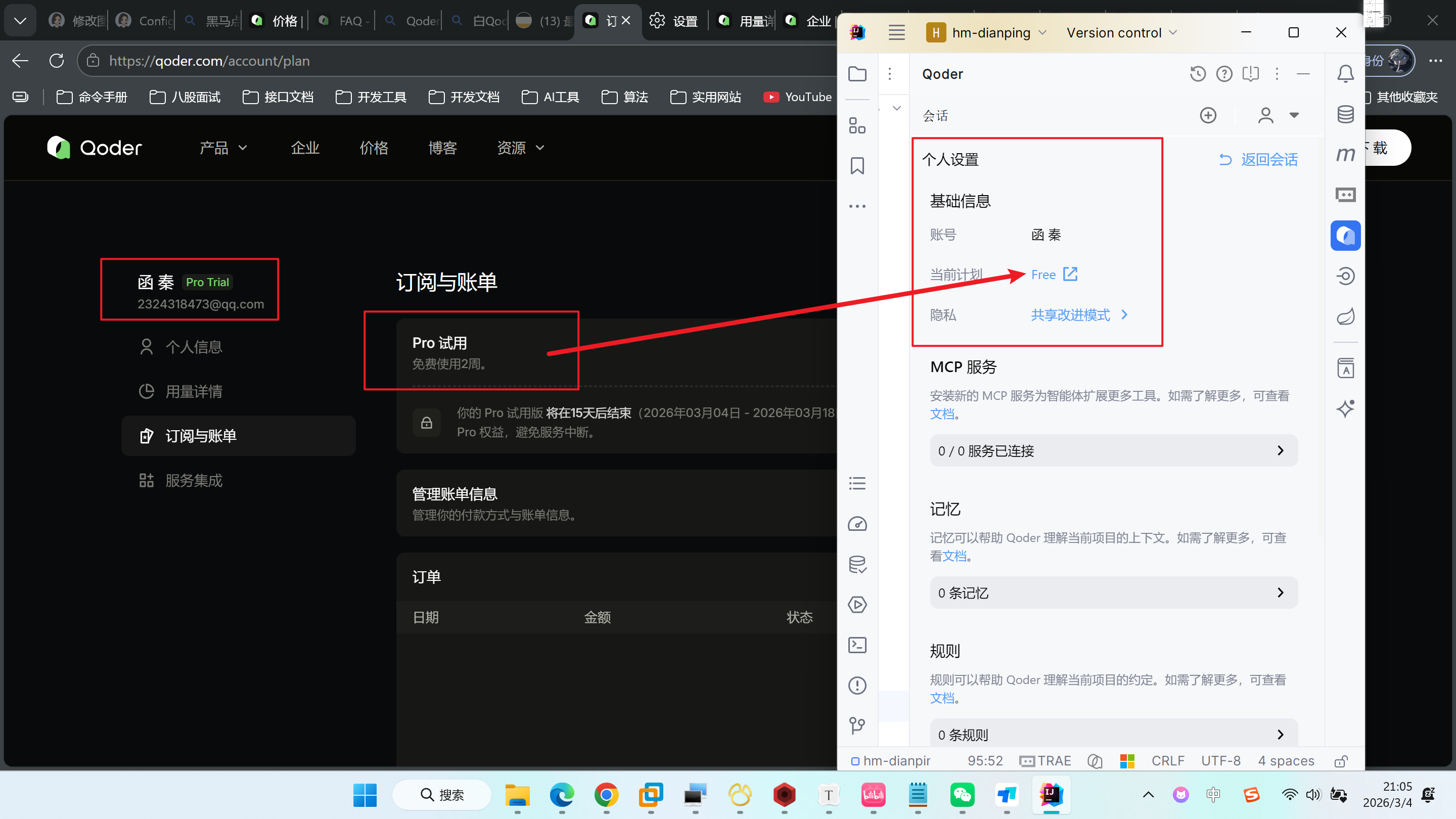Switch to the FAQ browser tab
Screen dimensions: 1456x819
(x=343, y=21)
